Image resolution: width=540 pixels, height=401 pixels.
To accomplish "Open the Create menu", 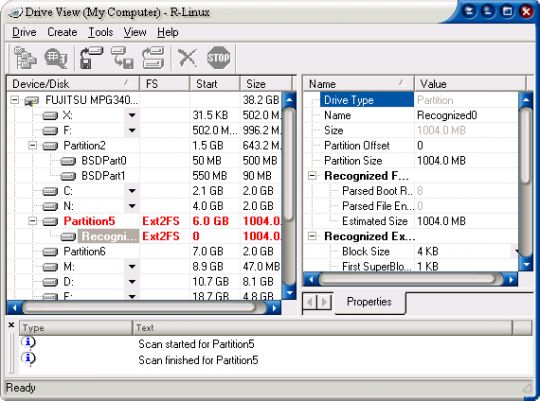I will tap(62, 32).
